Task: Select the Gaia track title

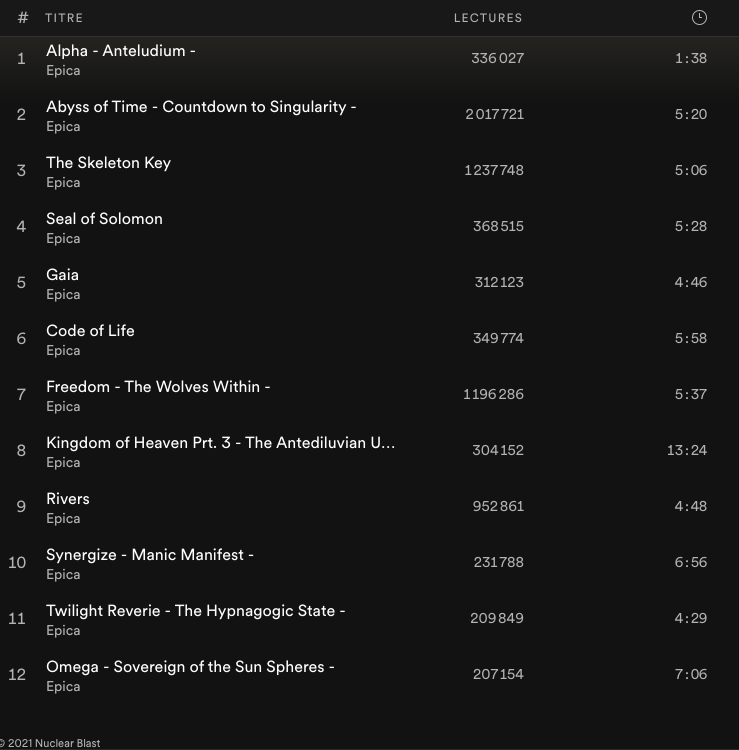Action: [x=62, y=275]
